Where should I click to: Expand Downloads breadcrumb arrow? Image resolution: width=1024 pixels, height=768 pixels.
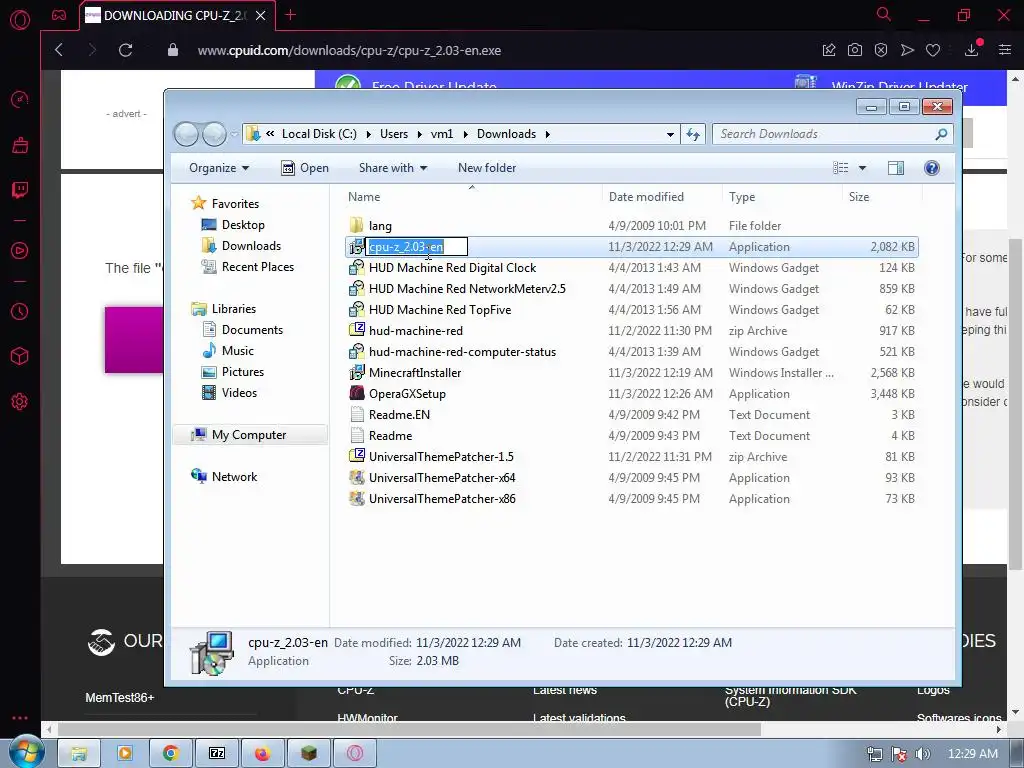pos(547,134)
